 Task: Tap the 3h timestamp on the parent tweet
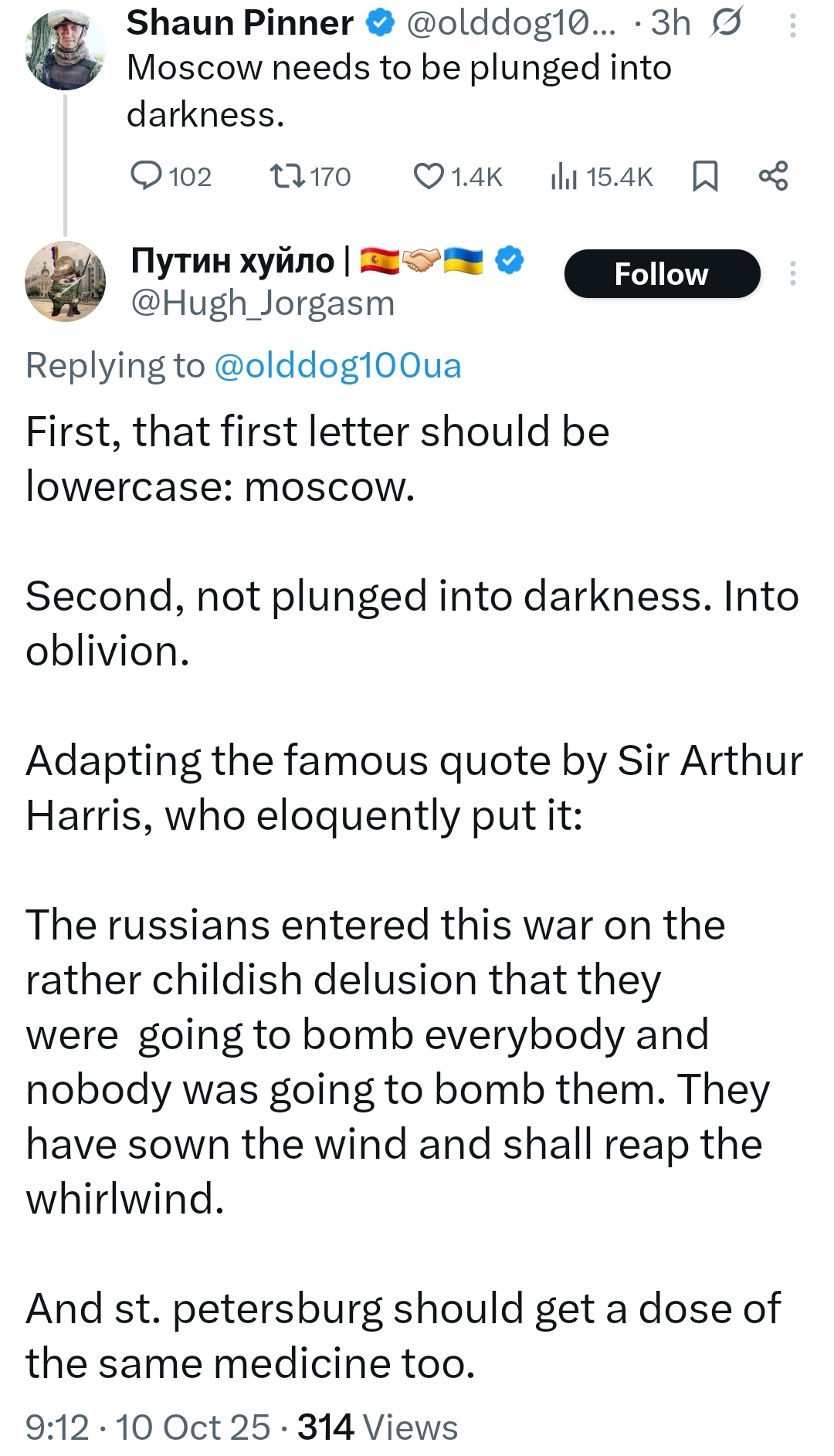pos(670,23)
